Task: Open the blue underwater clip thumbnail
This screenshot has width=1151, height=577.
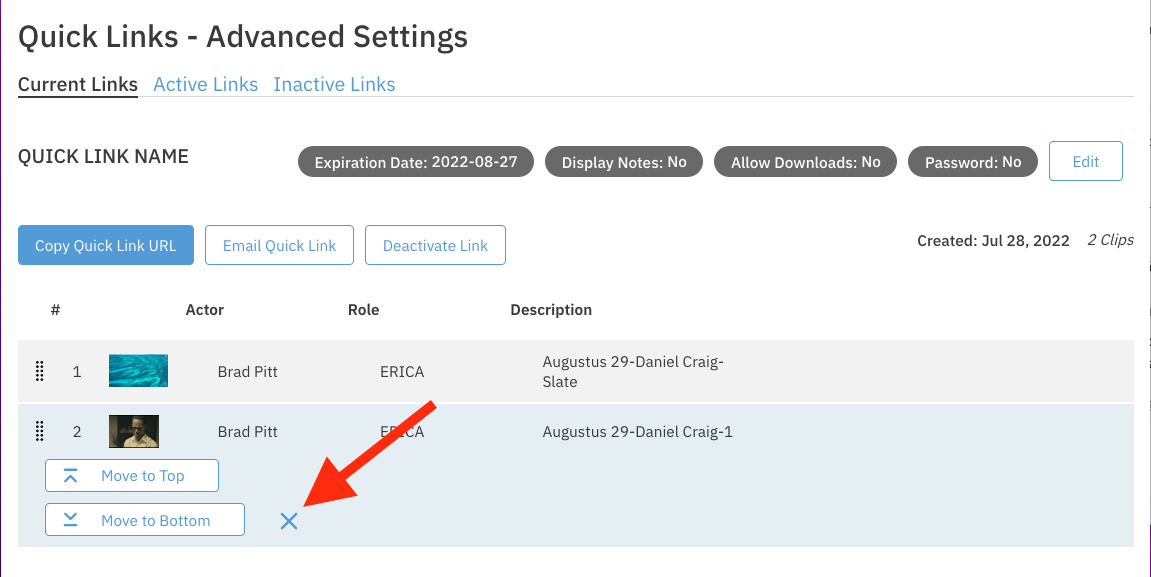Action: tap(138, 371)
